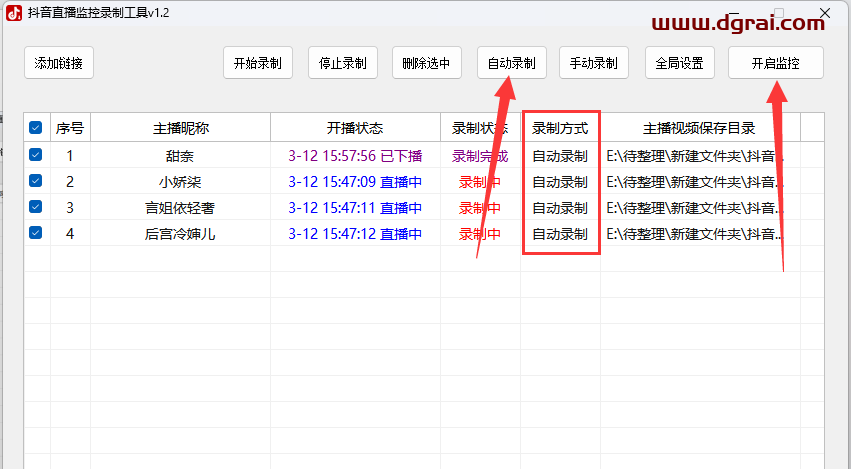Click 录制中 cell in 小娇柒 row
Screen dimensions: 851x469
pyautogui.click(x=480, y=182)
